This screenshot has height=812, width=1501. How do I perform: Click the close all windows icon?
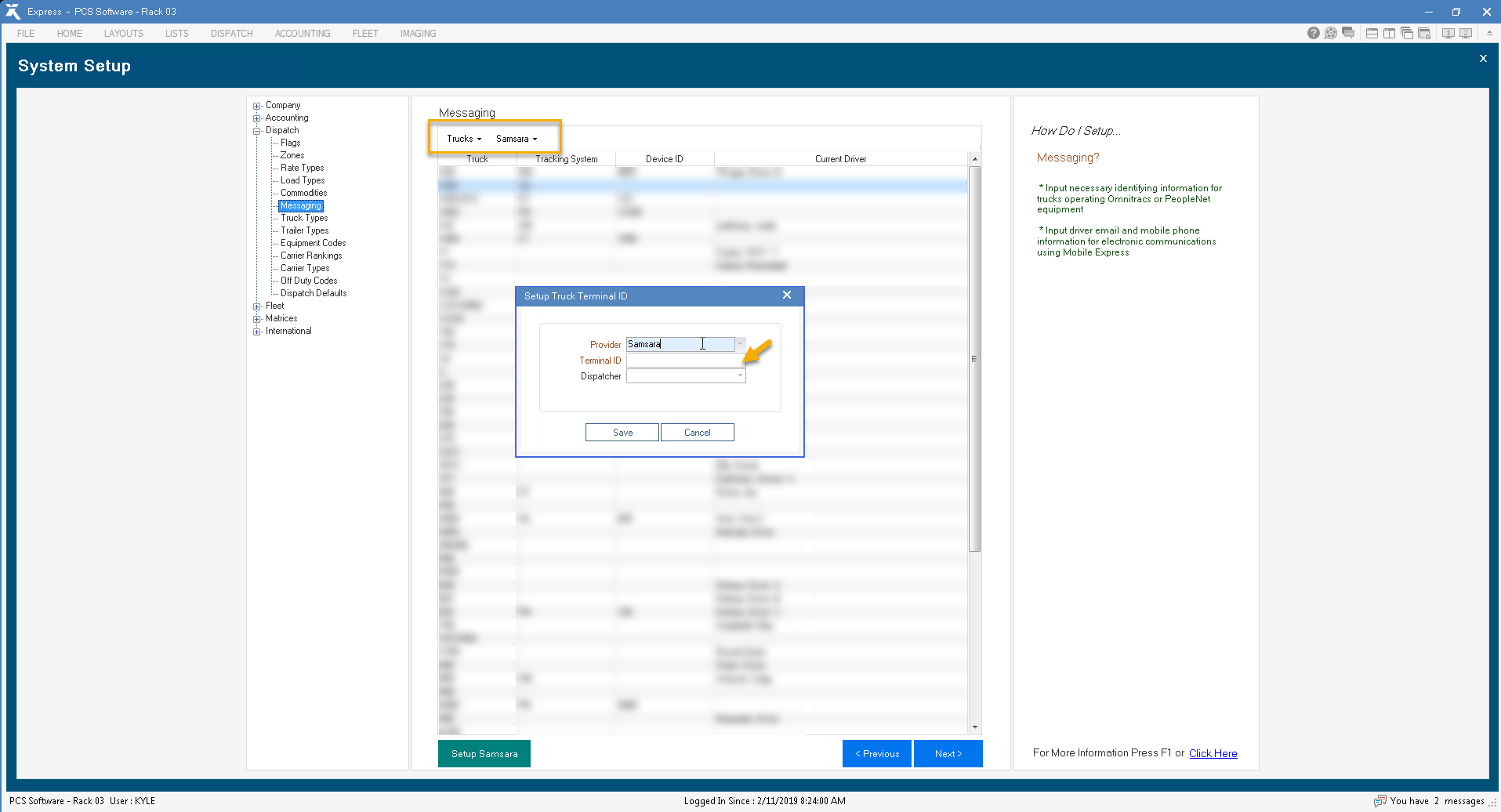click(x=1425, y=33)
